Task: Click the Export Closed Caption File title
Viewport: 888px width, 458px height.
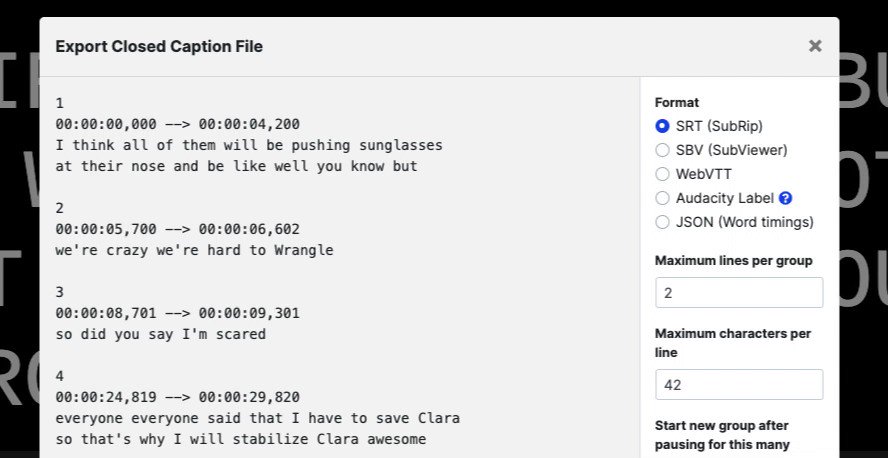Action: click(159, 46)
